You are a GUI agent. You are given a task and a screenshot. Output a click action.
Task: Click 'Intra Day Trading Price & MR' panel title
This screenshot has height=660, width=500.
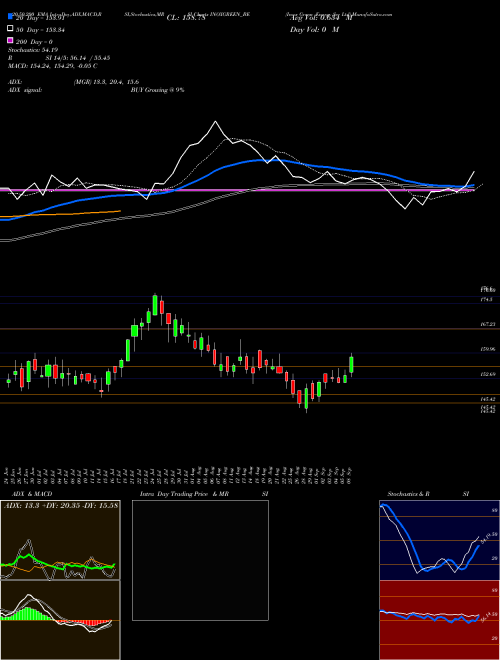click(x=184, y=494)
